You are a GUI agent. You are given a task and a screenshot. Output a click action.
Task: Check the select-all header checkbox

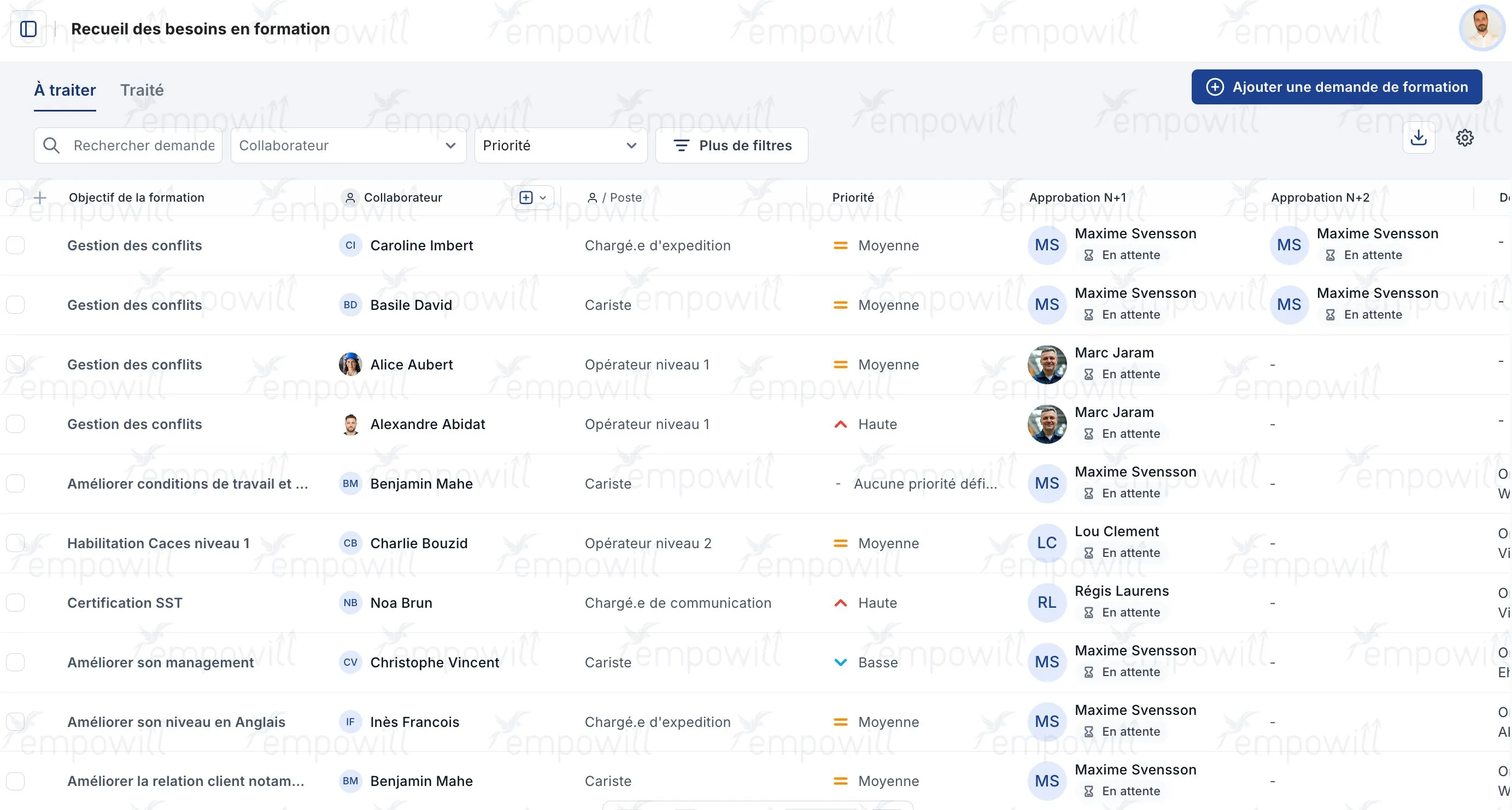(x=15, y=198)
